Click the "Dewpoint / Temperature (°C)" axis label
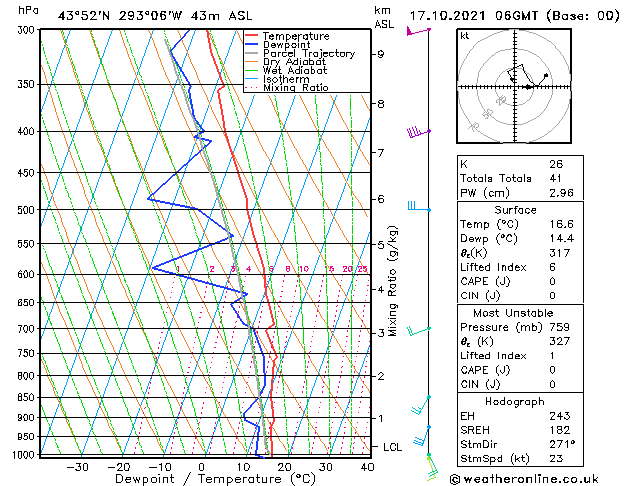 pos(215,479)
